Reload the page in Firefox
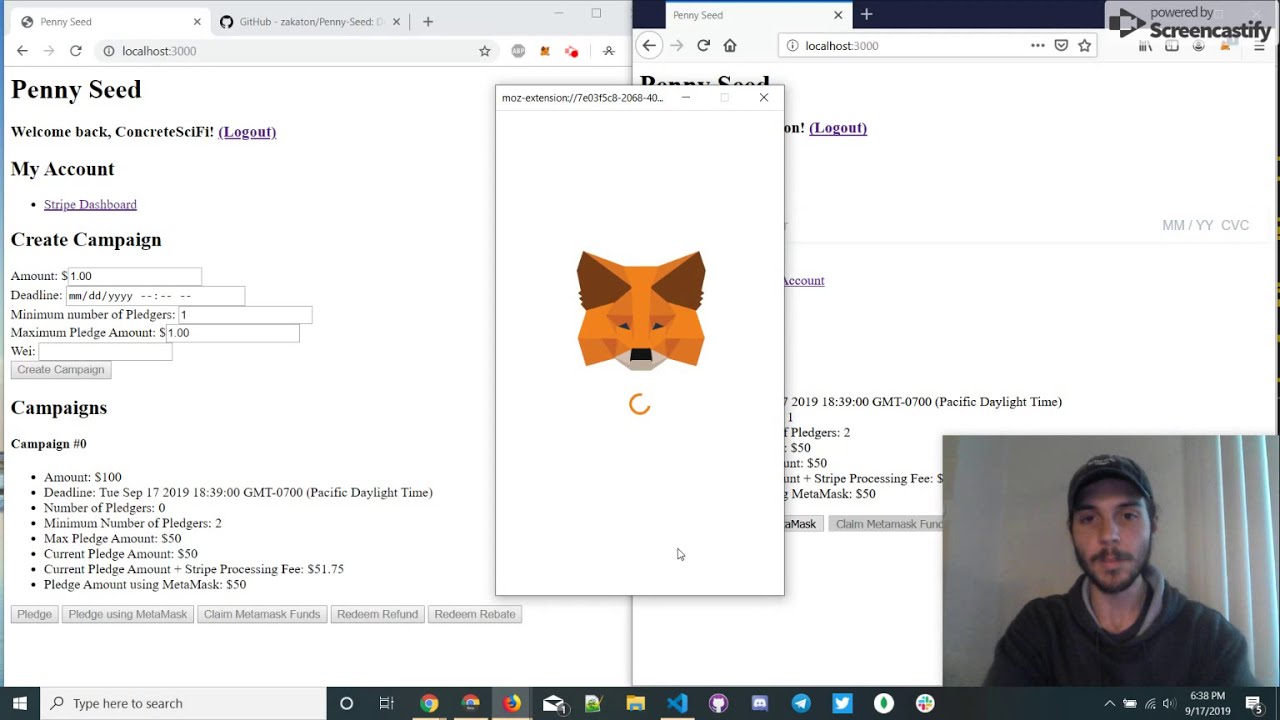The image size is (1280, 720). point(703,45)
